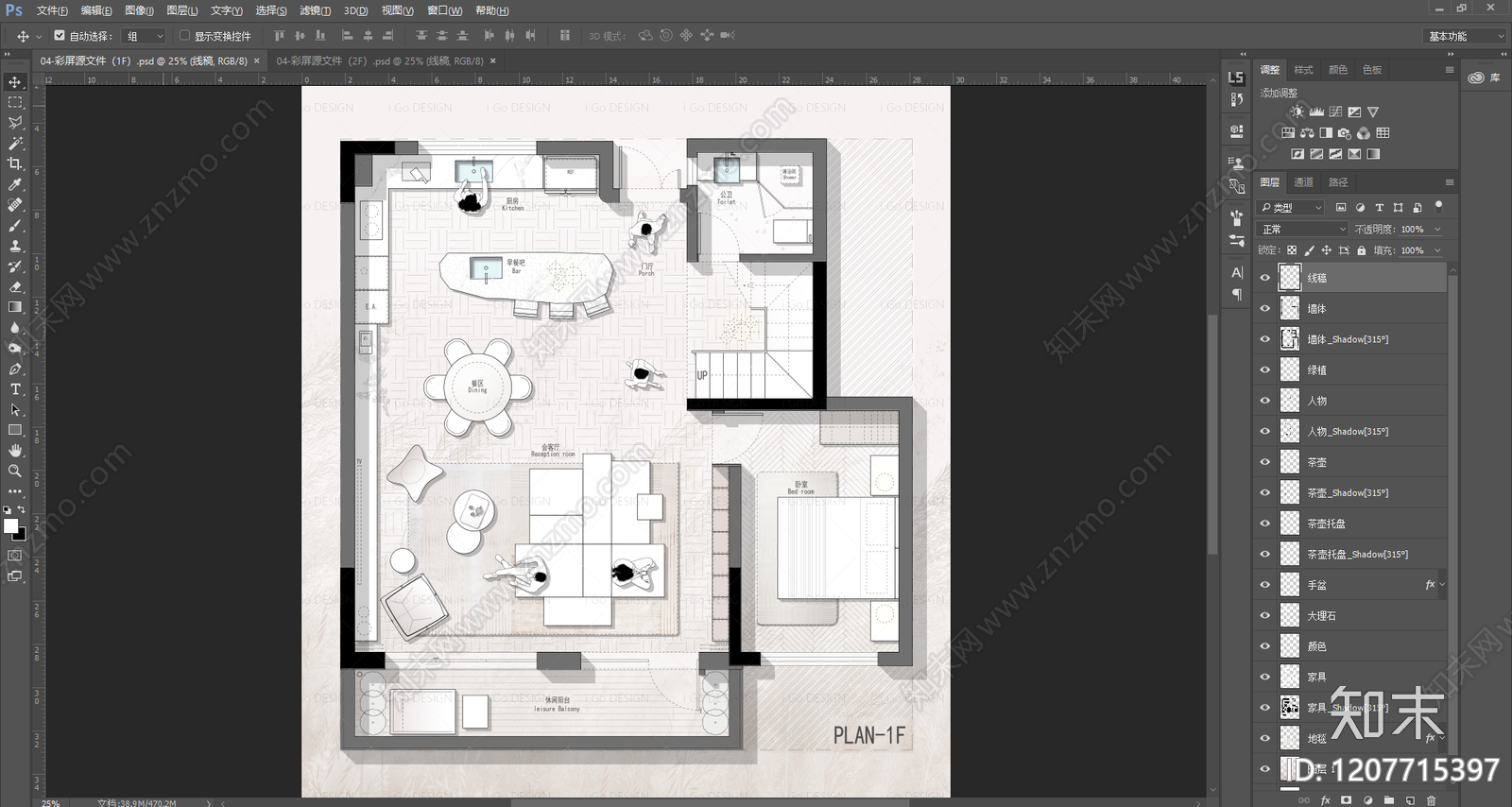Select the Eyedropper tool
Screen dimensions: 1512x807
(15, 184)
